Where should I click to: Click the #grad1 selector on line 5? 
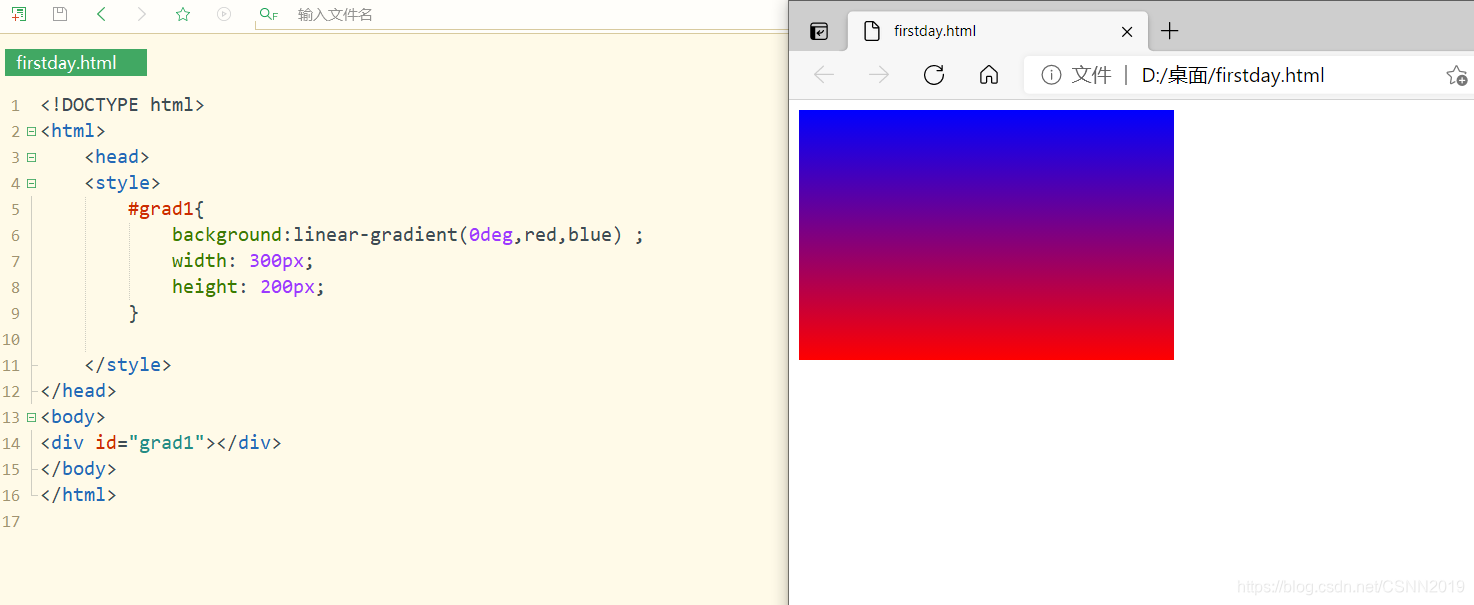(161, 209)
